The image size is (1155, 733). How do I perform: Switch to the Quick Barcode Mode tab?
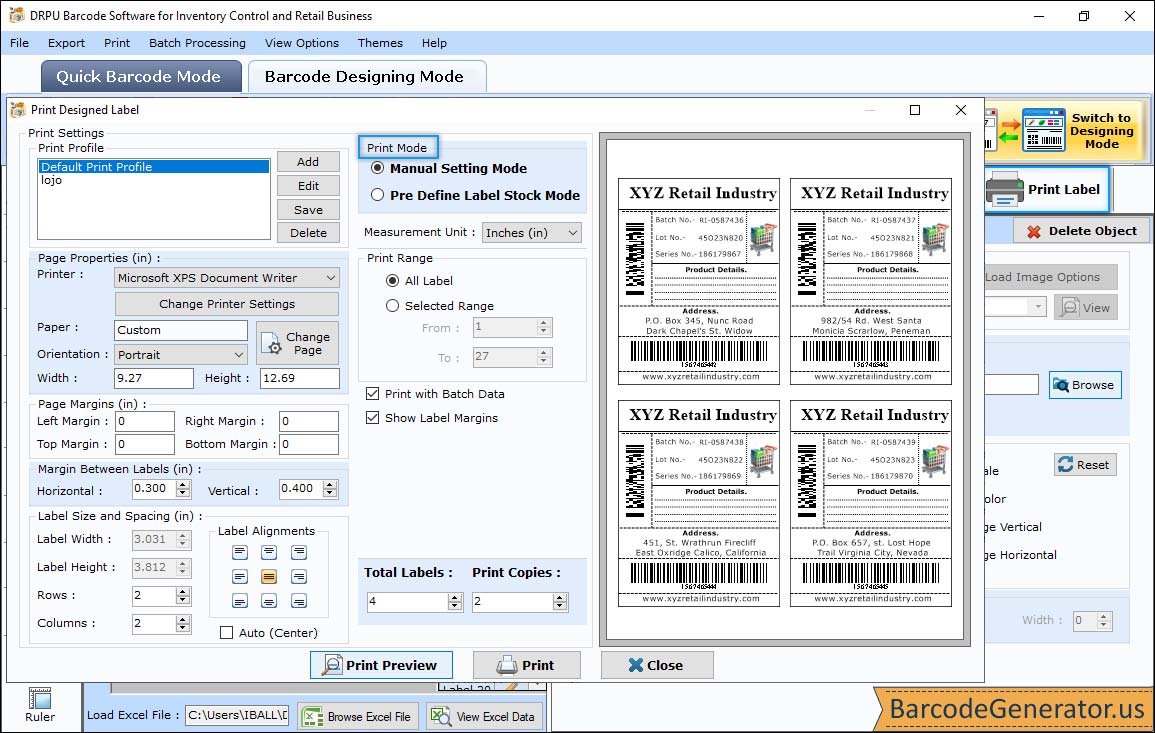coord(141,77)
